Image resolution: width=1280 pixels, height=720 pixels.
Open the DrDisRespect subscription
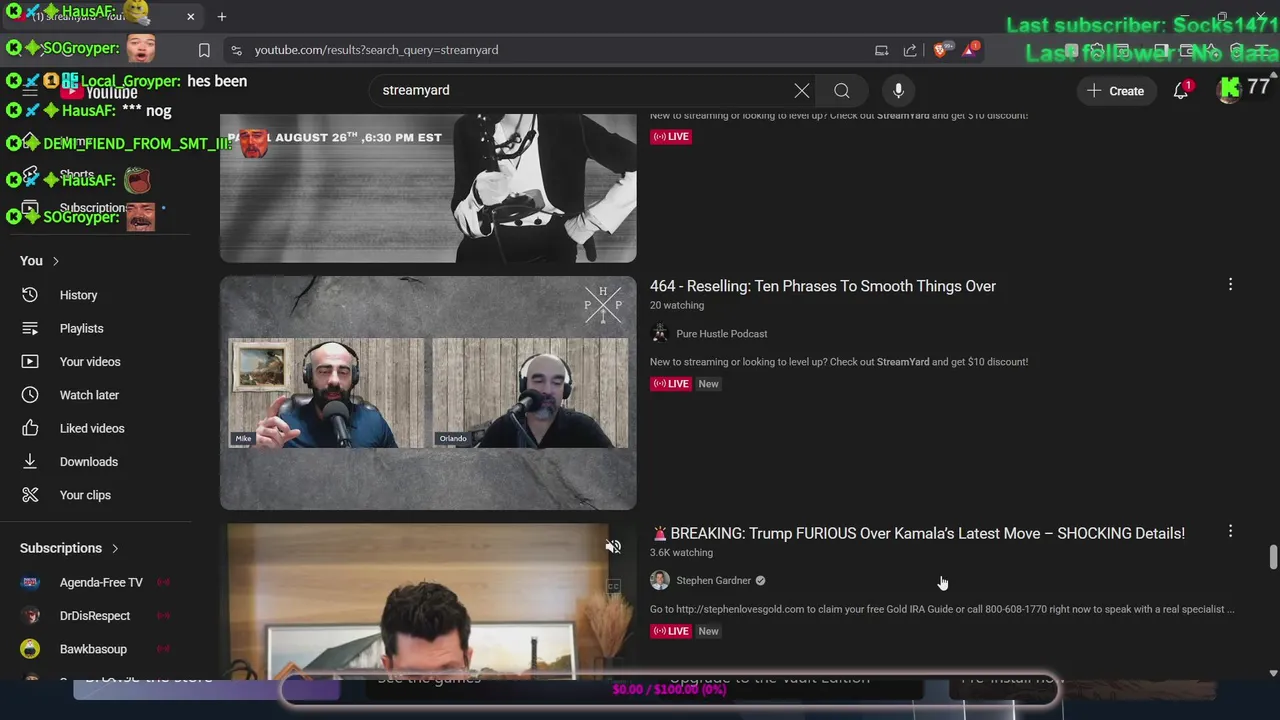click(x=95, y=616)
